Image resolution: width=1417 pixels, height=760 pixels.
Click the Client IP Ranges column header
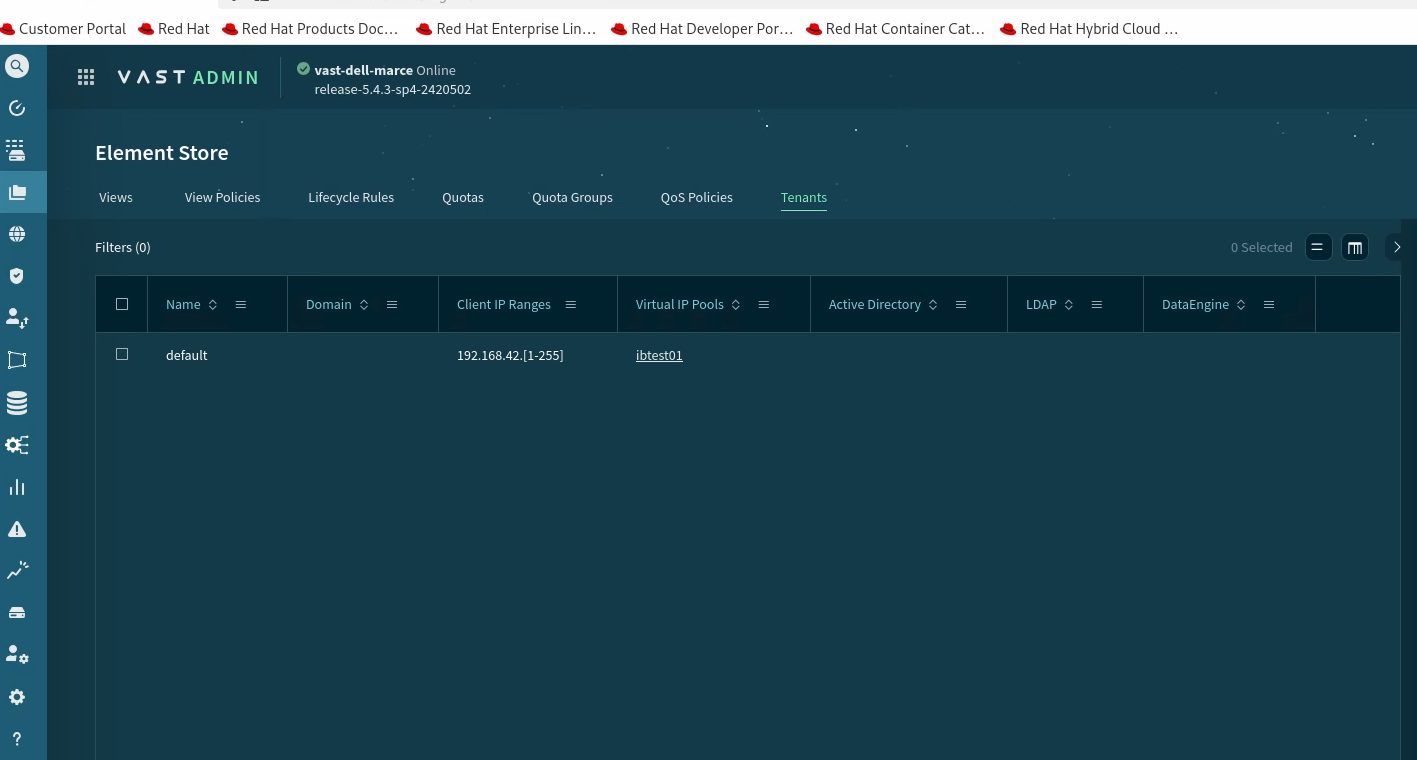[x=504, y=304]
